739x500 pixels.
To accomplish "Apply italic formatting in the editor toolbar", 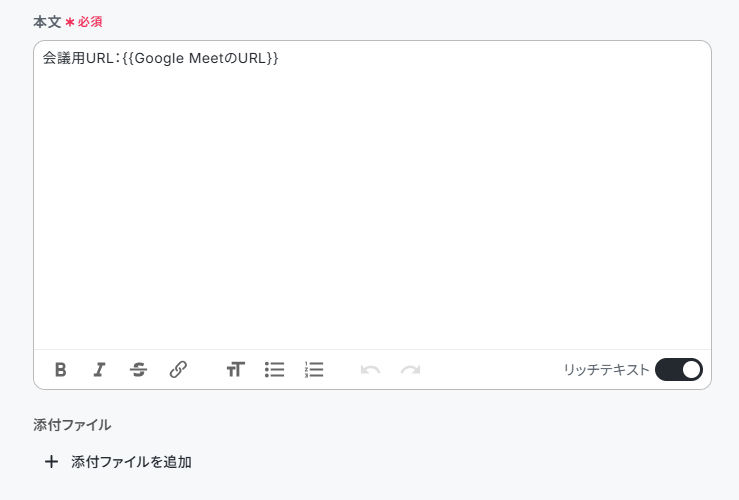I will (x=99, y=369).
